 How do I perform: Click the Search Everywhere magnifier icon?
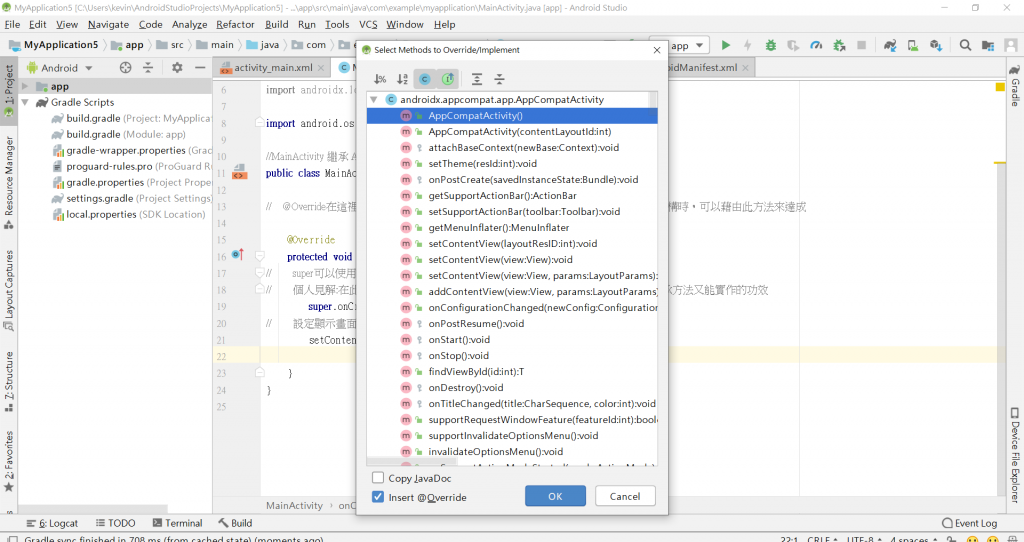pyautogui.click(x=965, y=46)
